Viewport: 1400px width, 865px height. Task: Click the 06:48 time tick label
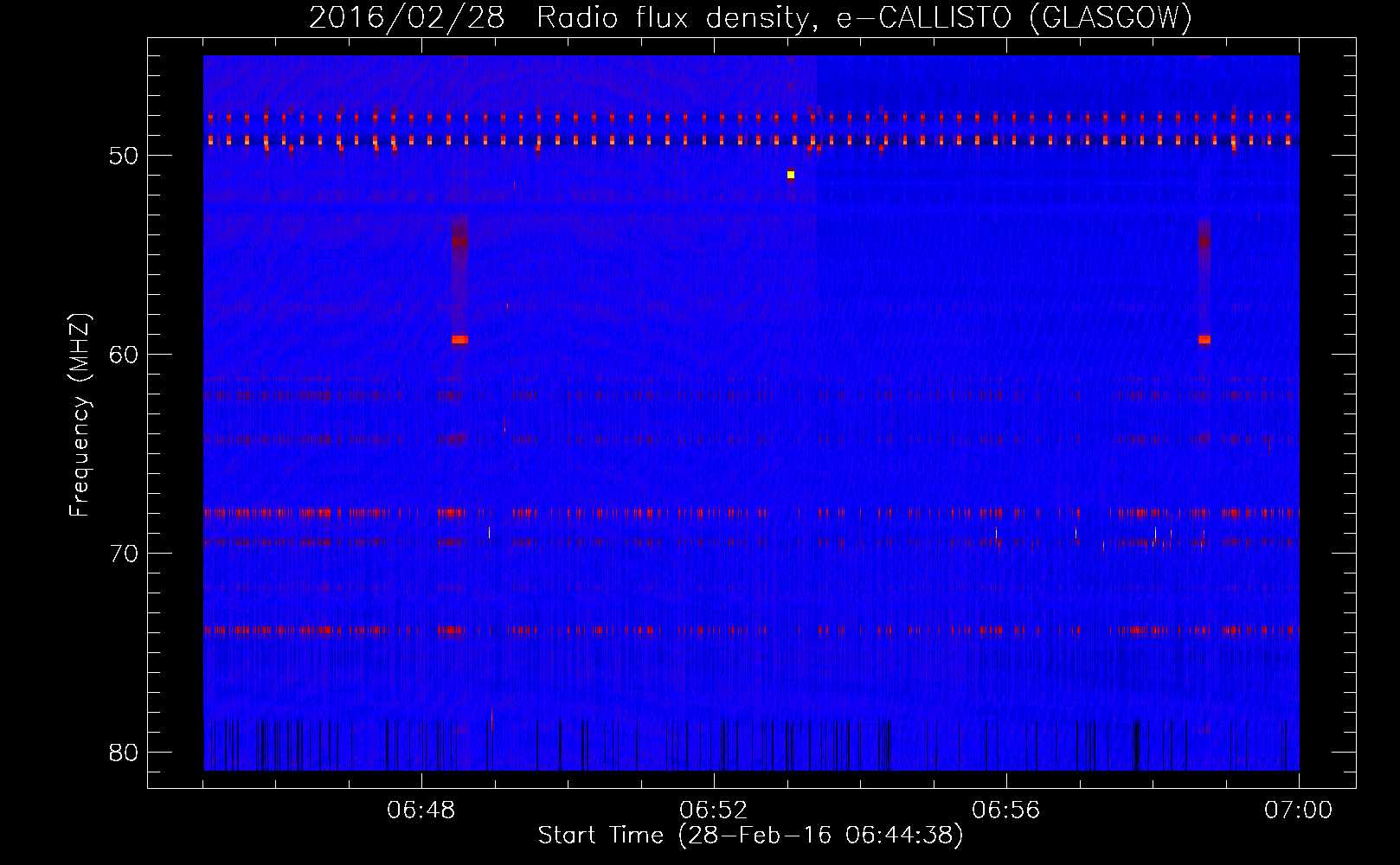[x=421, y=811]
